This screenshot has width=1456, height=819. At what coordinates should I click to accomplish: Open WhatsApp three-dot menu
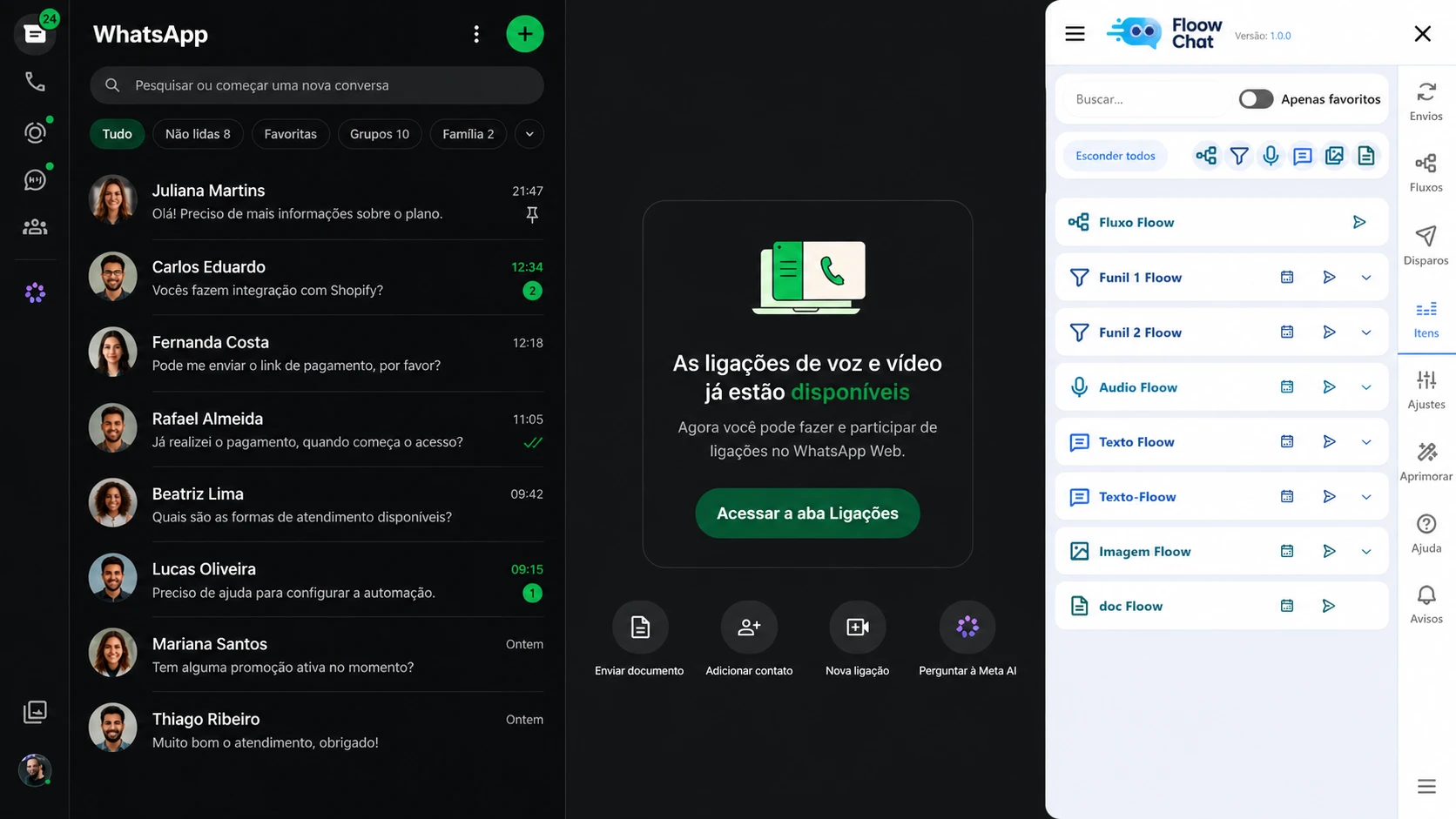coord(476,34)
